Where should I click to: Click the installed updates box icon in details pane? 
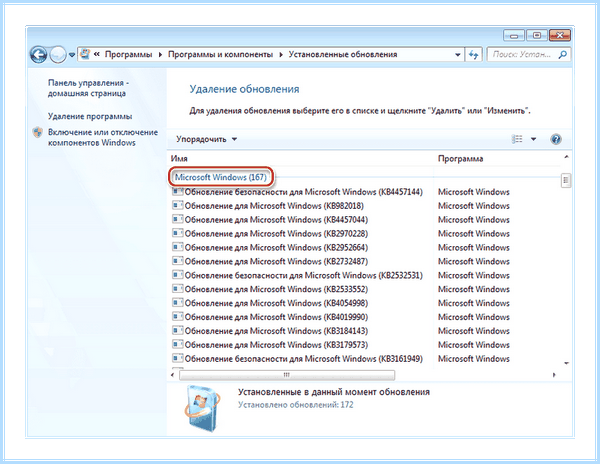click(x=202, y=409)
